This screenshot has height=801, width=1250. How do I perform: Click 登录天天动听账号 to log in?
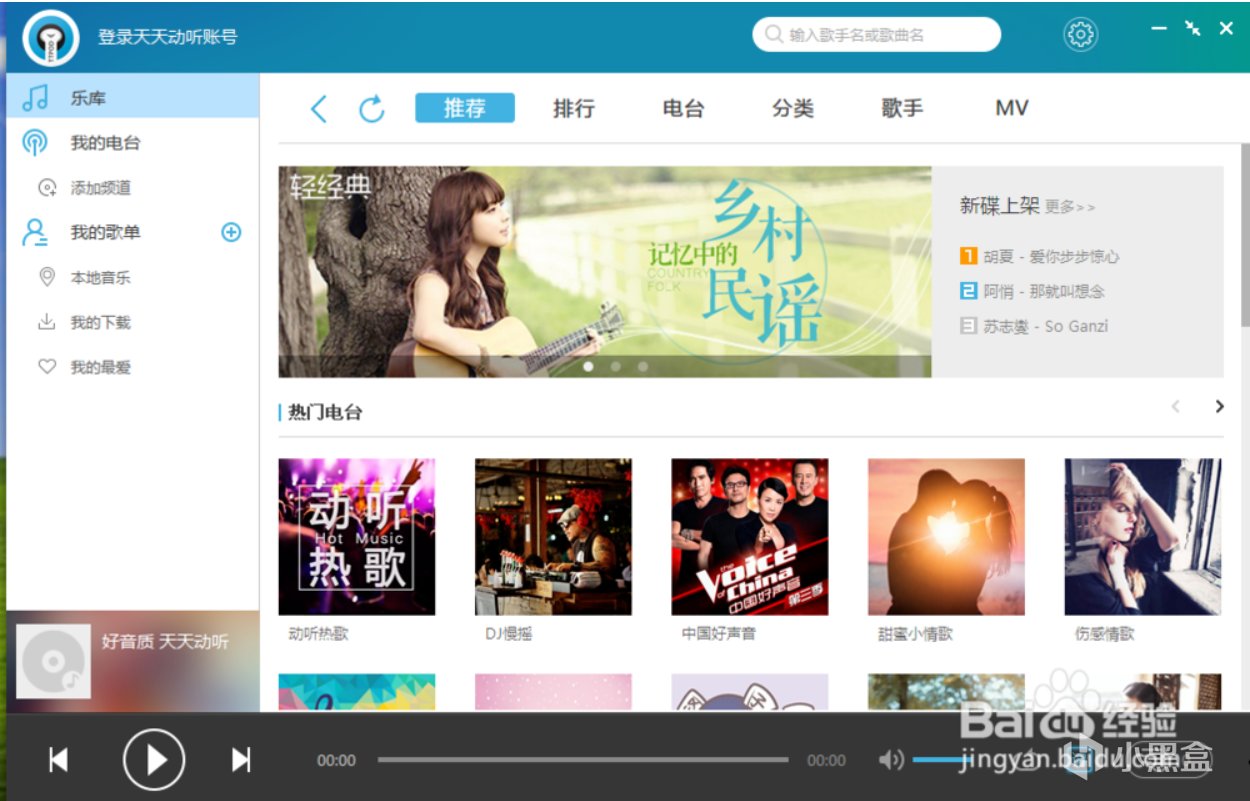[168, 37]
